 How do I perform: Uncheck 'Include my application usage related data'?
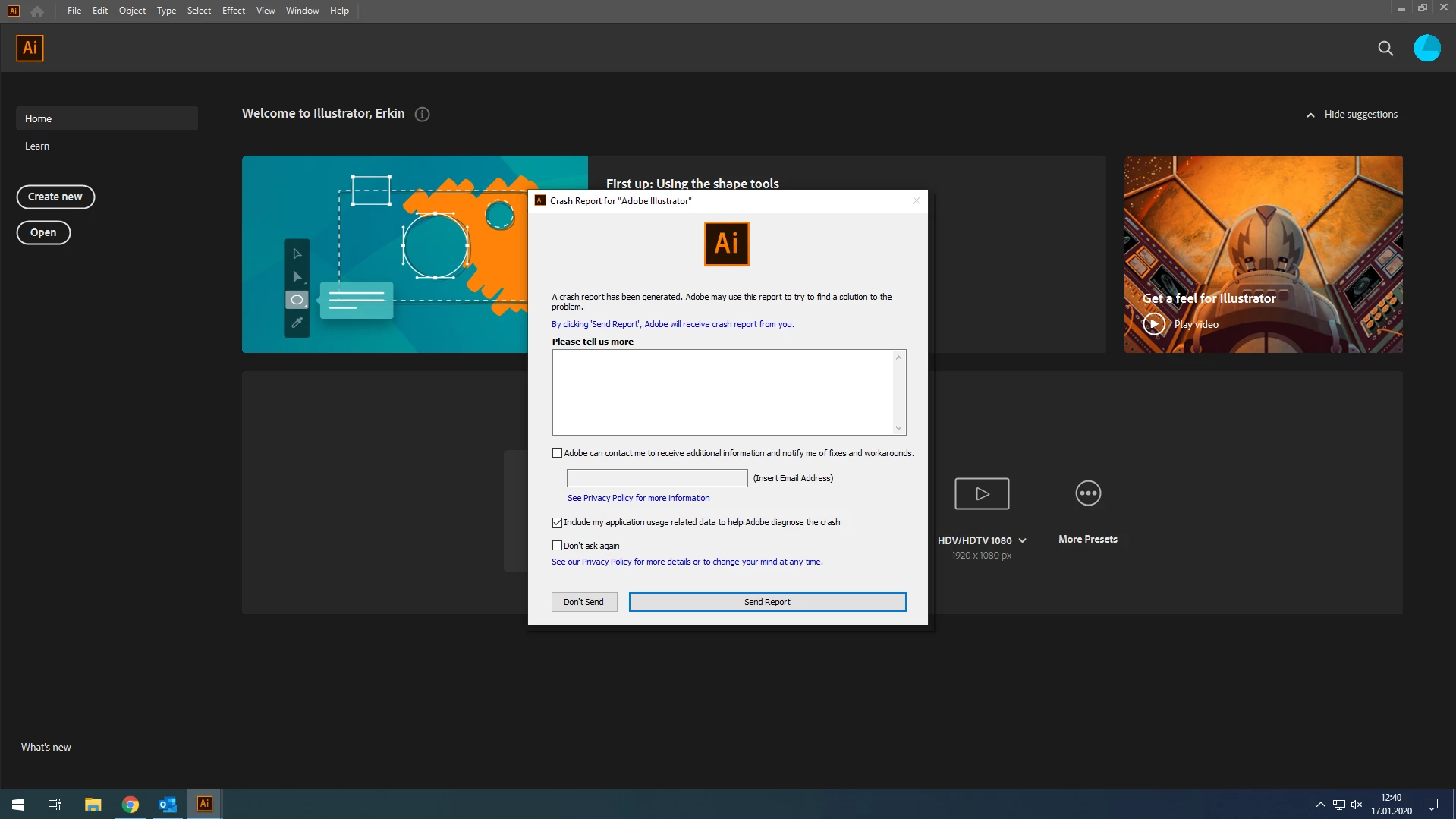[558, 522]
